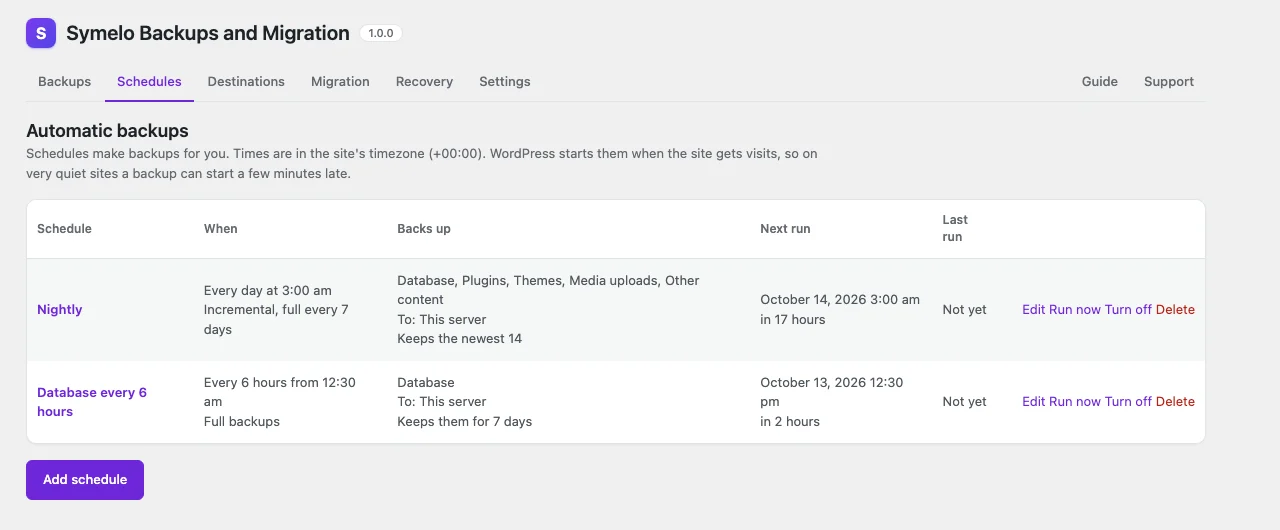Click the Symelo purple S logo icon
1280x530 pixels.
(x=41, y=33)
